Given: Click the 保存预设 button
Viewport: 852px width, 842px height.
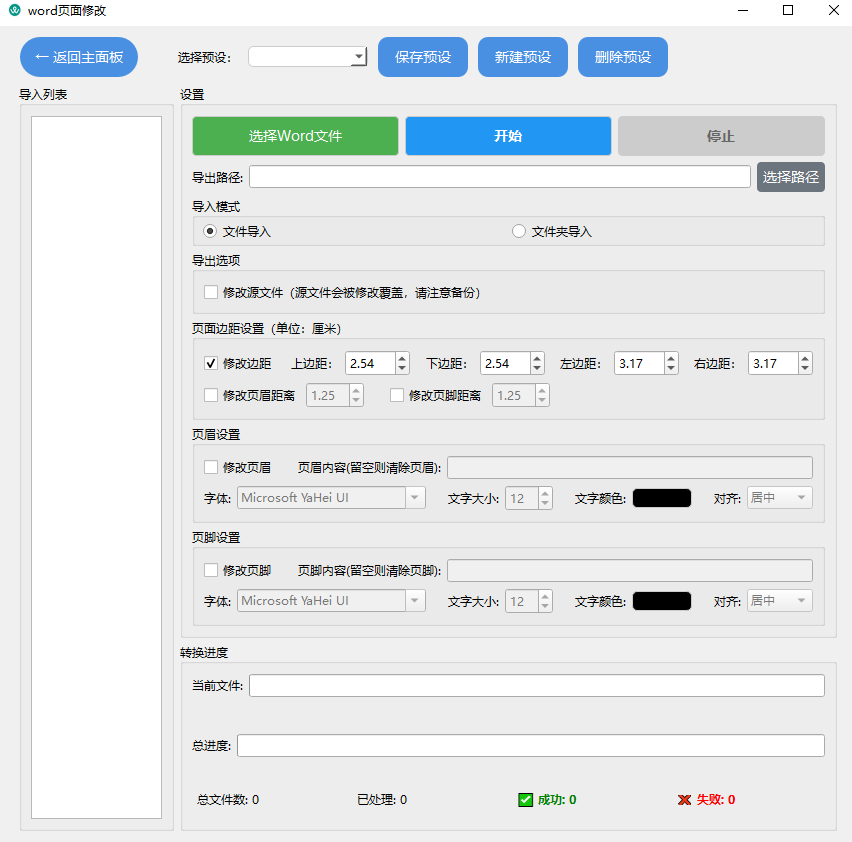Looking at the screenshot, I should click(422, 56).
